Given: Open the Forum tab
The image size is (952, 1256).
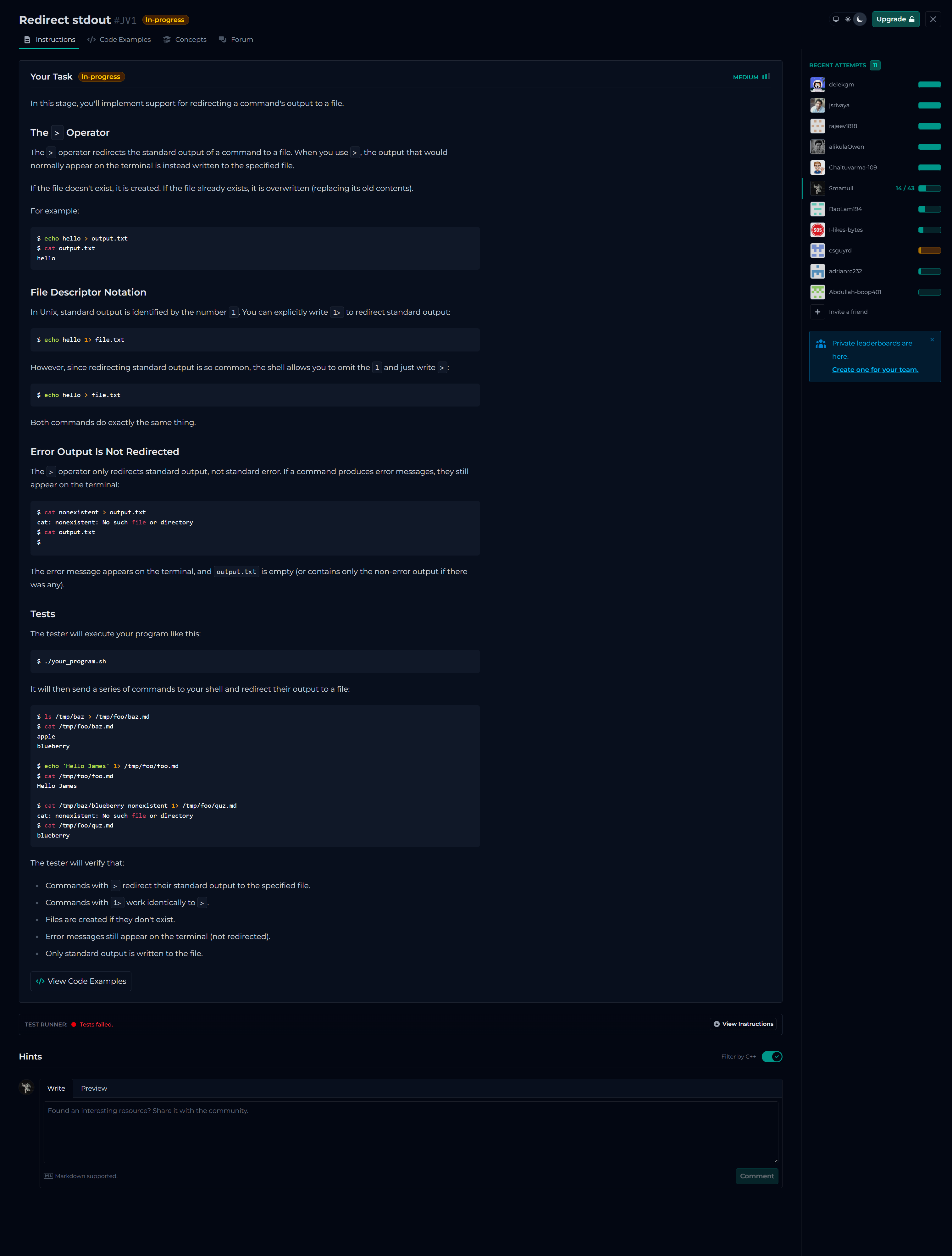Looking at the screenshot, I should [x=236, y=40].
